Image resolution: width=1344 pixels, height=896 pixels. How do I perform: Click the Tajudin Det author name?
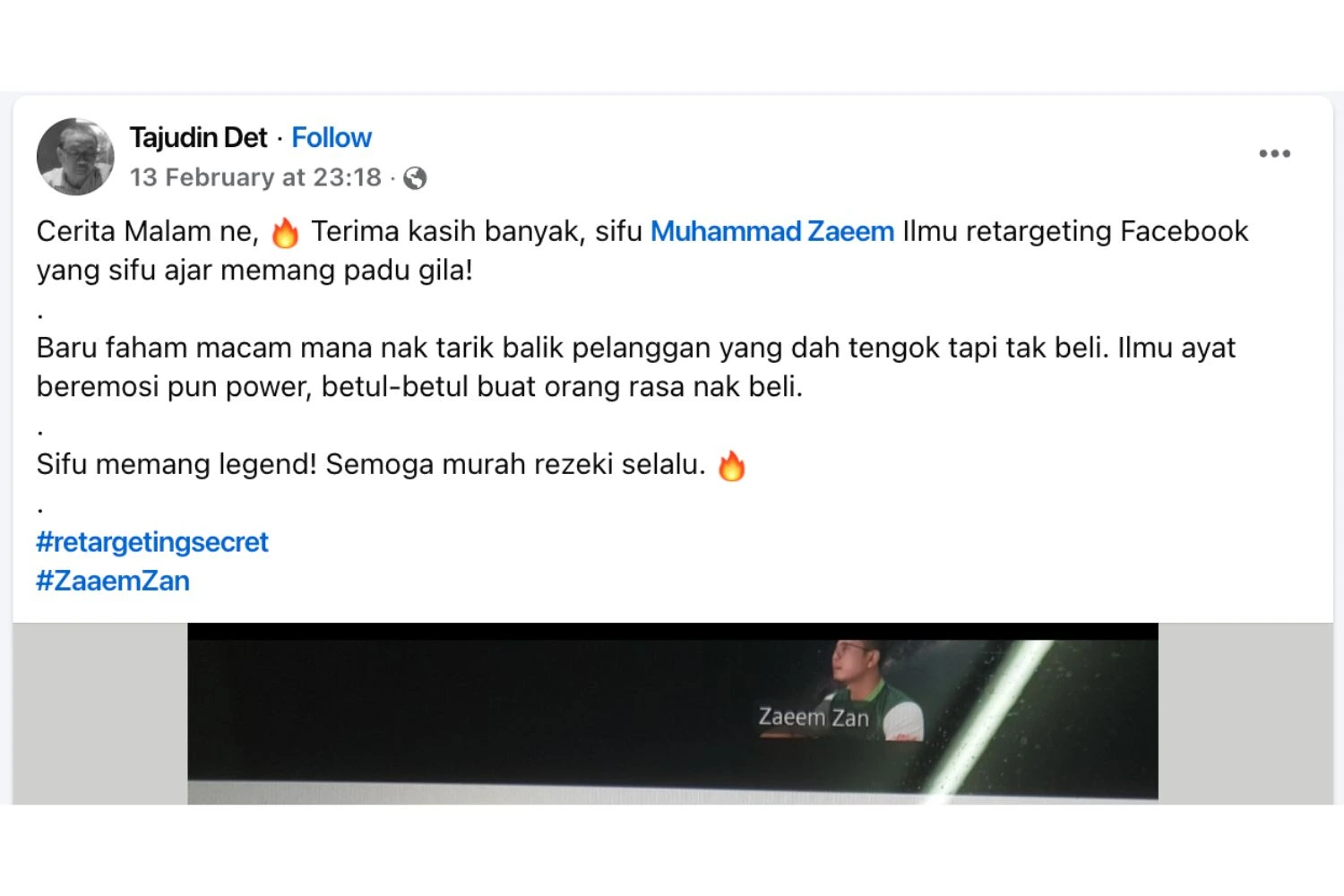198,137
